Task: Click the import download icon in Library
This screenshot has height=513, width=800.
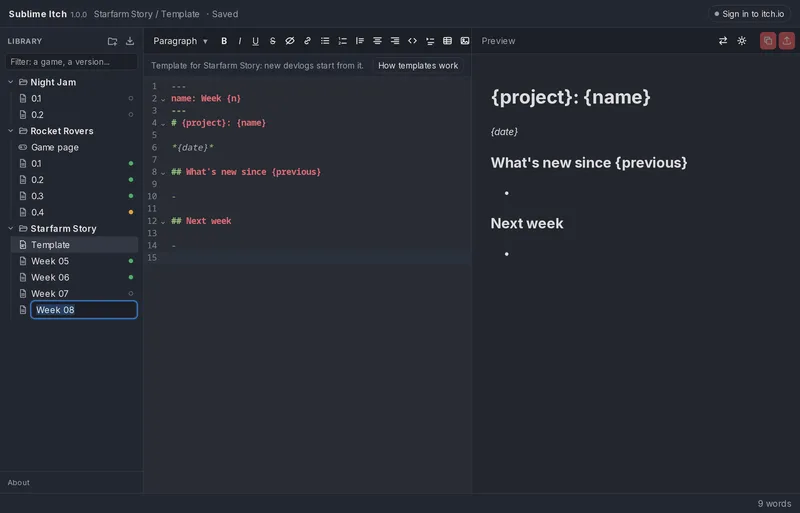Action: [130, 41]
